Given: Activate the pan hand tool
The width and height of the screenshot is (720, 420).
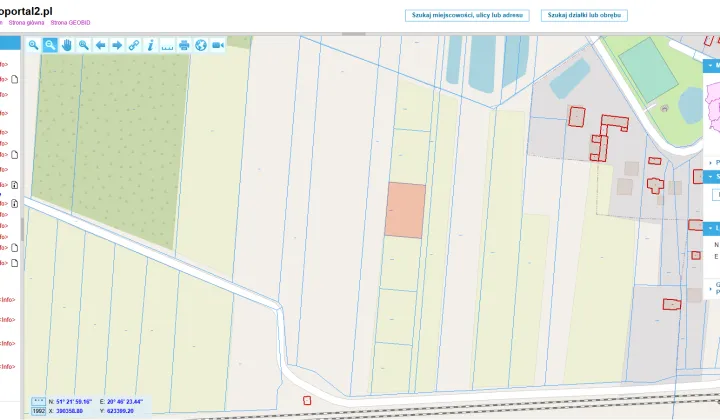Looking at the screenshot, I should (67, 45).
